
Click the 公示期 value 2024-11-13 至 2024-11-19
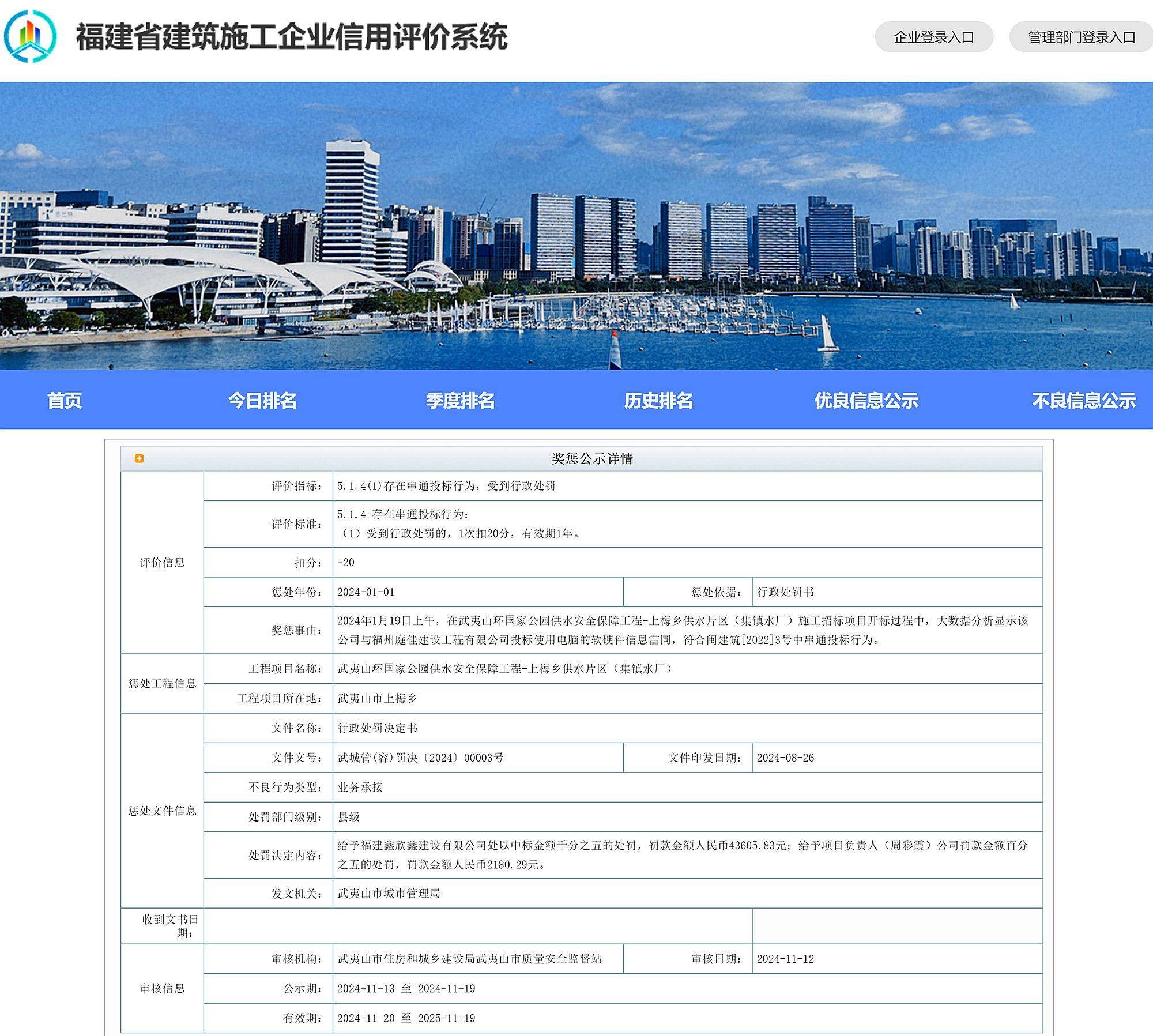coord(406,988)
